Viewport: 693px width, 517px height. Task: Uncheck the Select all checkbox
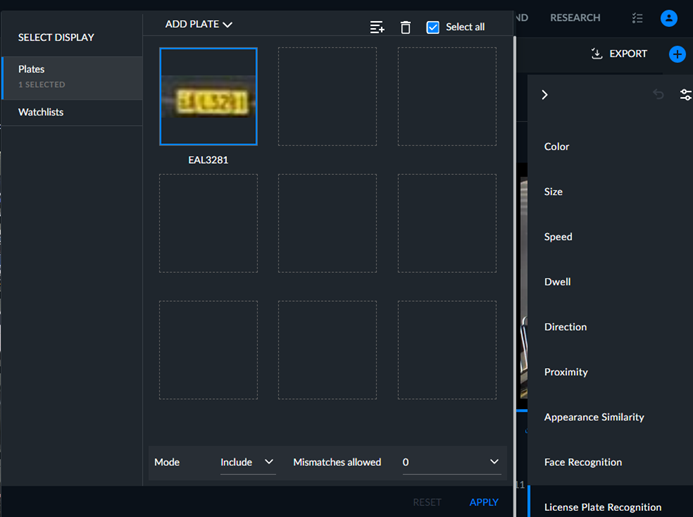pos(433,27)
